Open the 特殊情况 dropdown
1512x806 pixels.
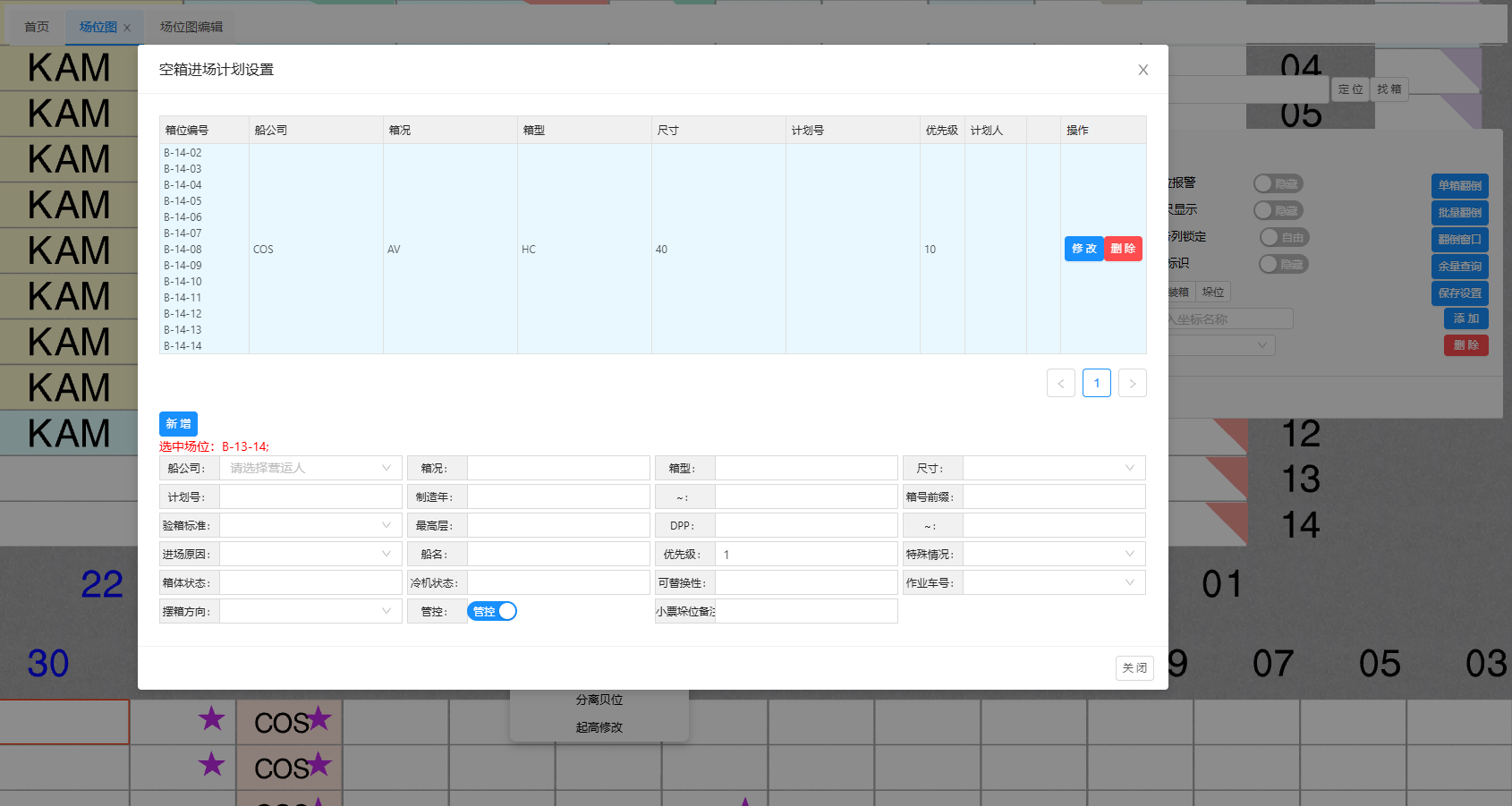pyautogui.click(x=1053, y=554)
